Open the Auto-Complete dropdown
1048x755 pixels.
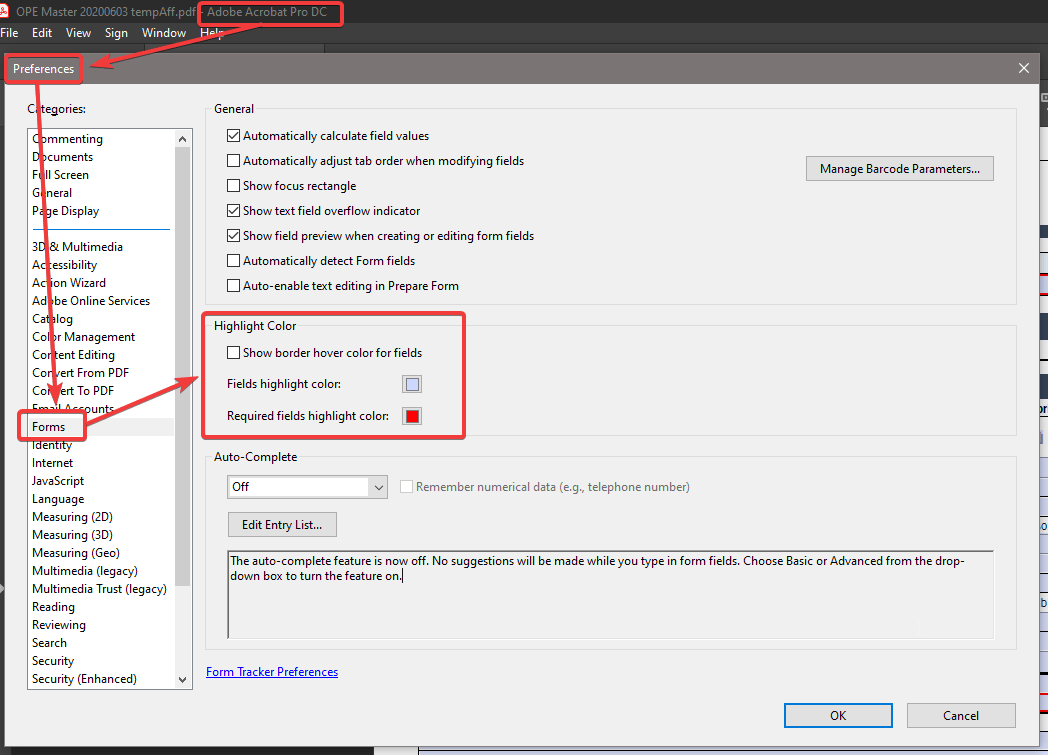378,487
